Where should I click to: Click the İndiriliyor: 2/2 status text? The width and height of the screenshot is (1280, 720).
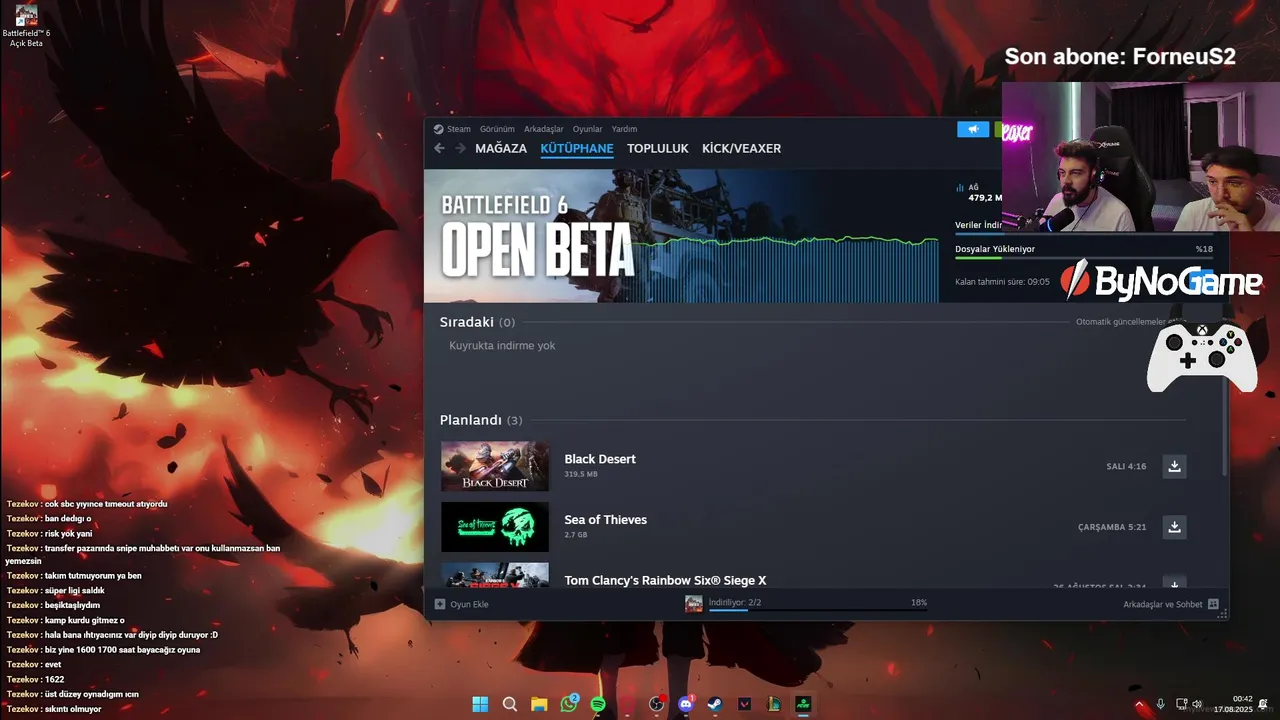[x=734, y=602]
